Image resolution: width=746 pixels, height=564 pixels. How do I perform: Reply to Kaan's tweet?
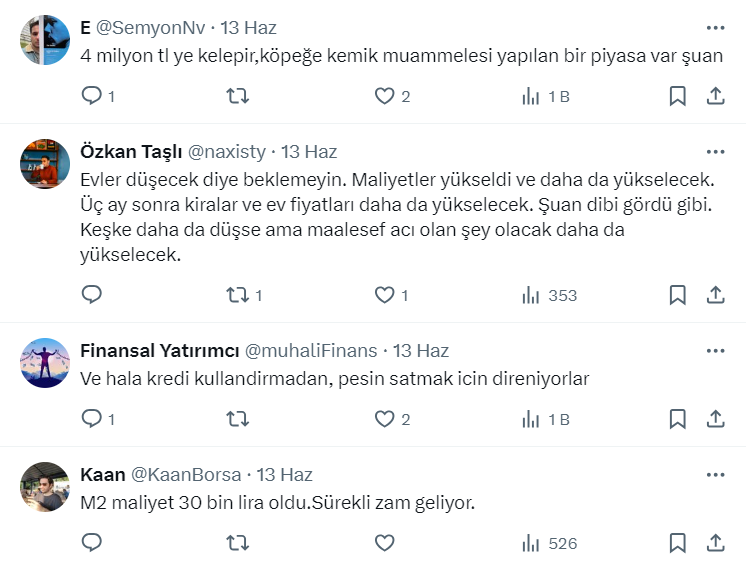(92, 543)
